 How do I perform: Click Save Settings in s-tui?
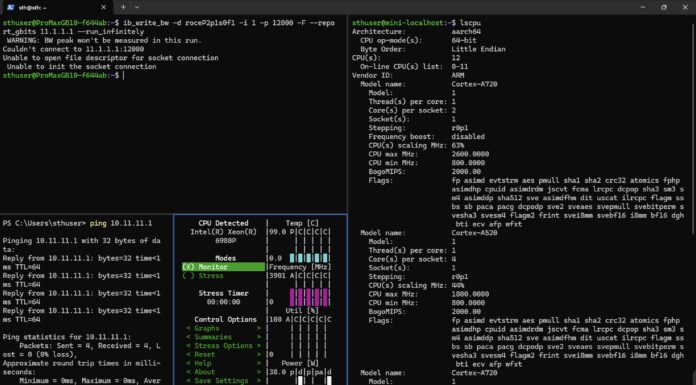click(x=223, y=381)
